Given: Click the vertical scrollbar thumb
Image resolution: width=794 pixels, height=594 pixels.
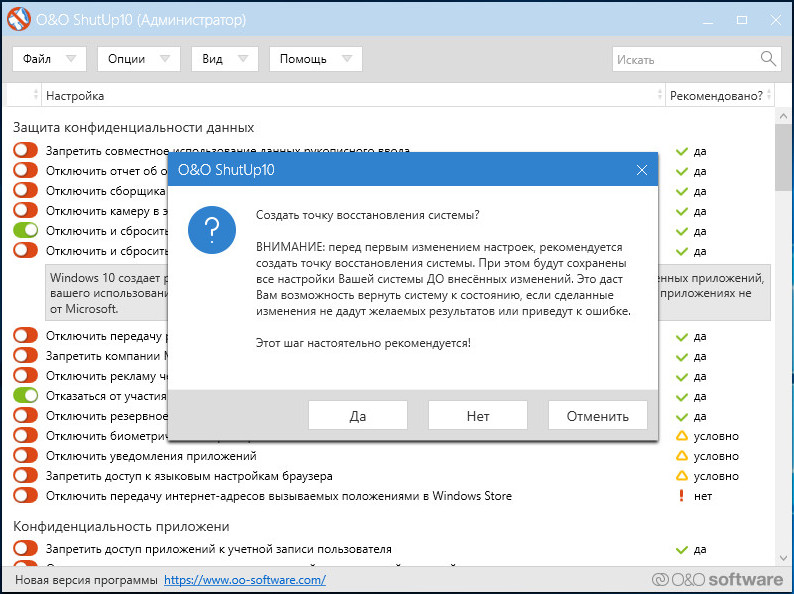Looking at the screenshot, I should click(784, 157).
